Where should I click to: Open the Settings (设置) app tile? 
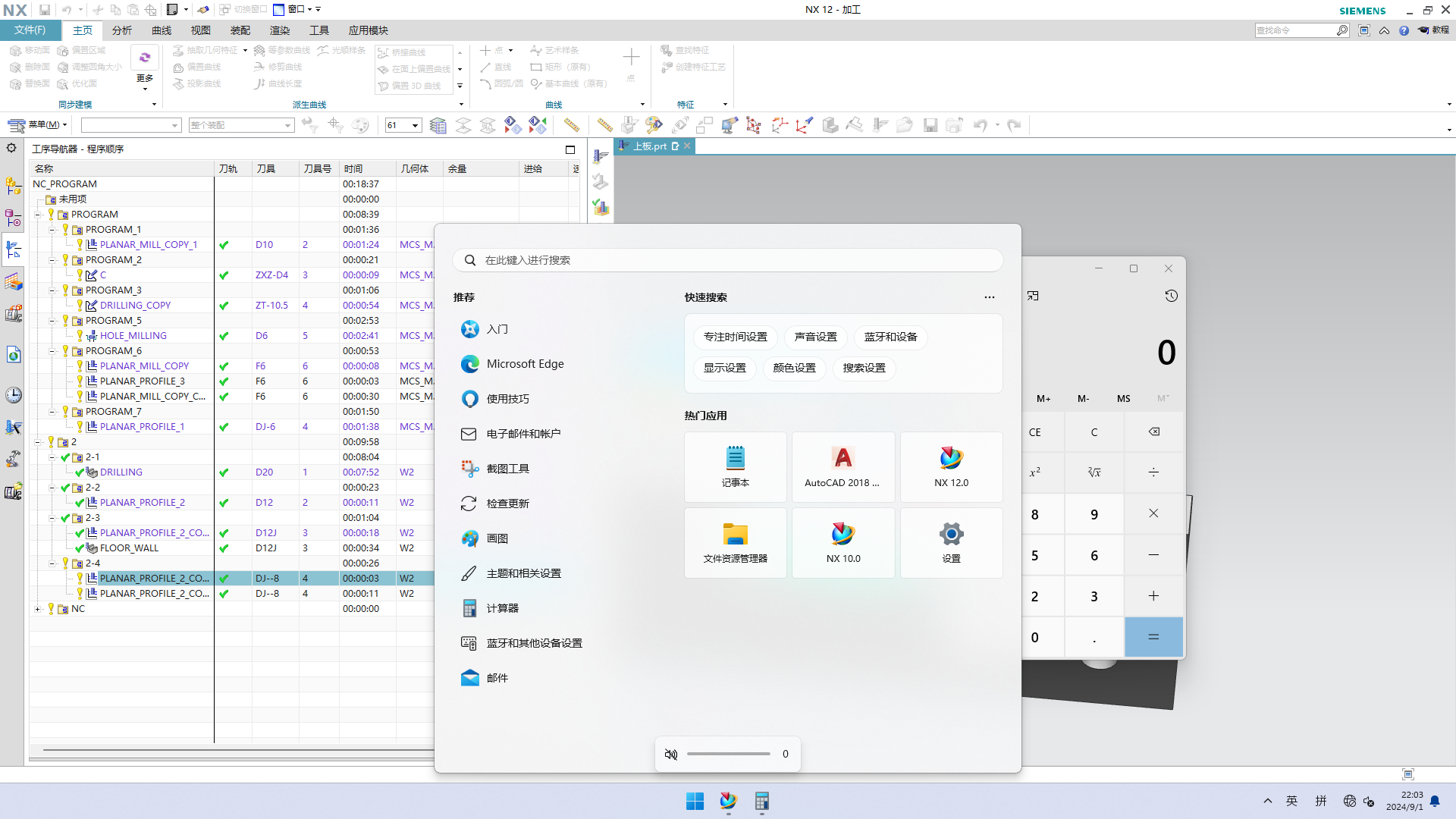tap(951, 543)
